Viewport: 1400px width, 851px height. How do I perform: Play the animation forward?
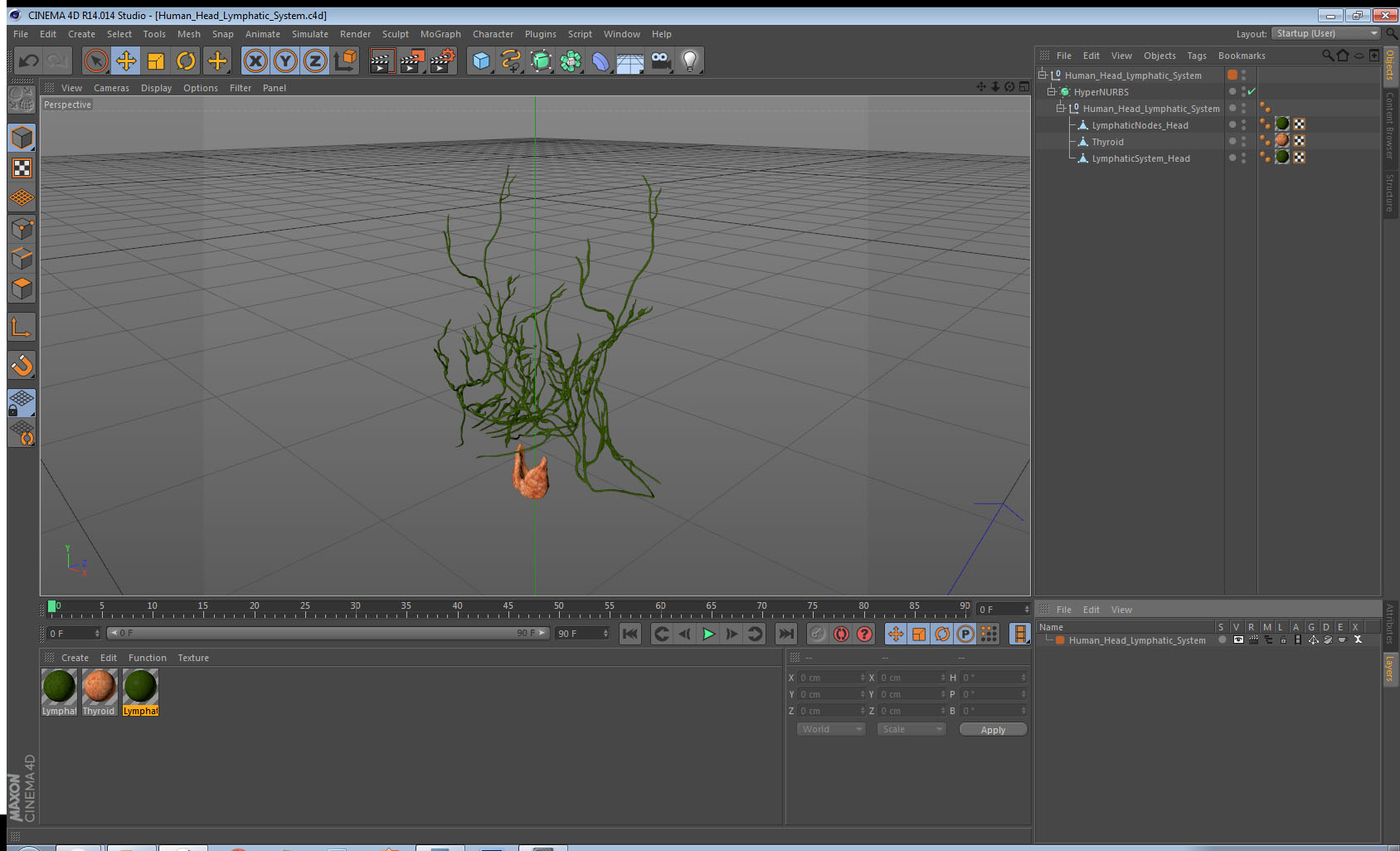click(x=708, y=634)
